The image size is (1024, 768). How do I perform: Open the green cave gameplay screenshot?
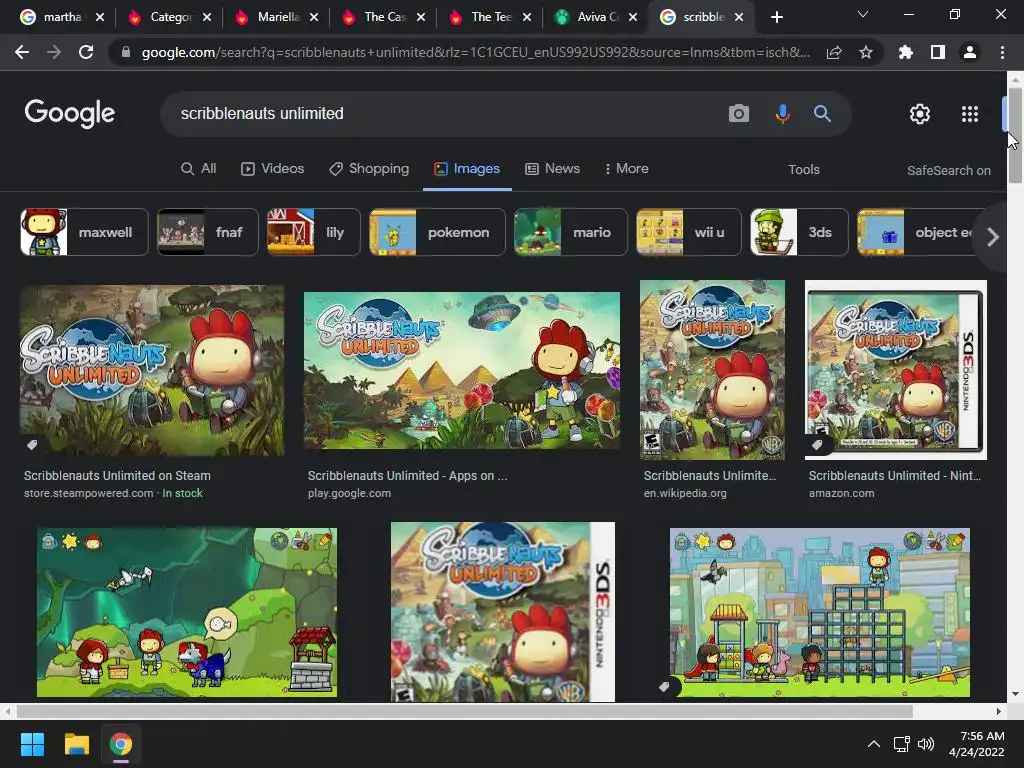tap(187, 613)
